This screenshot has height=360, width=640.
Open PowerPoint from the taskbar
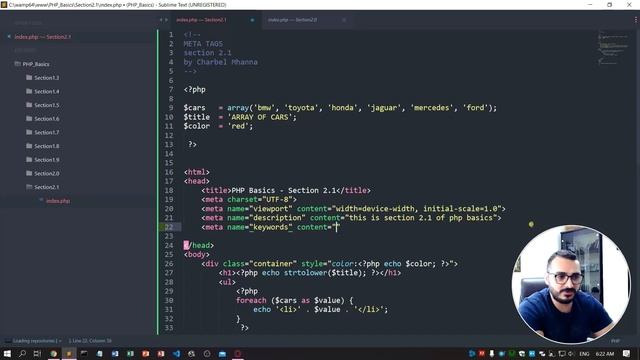click(x=145, y=353)
